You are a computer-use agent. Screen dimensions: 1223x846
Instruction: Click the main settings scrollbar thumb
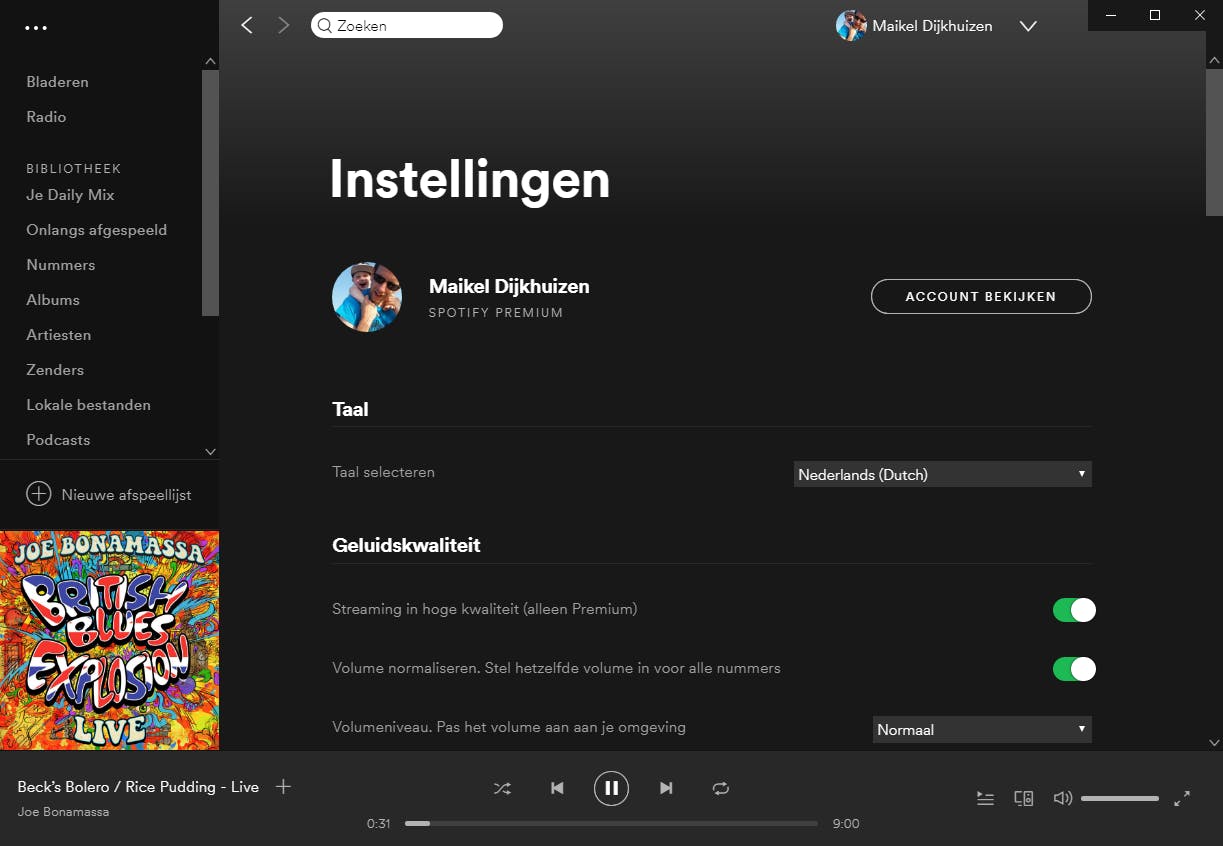tap(1214, 142)
